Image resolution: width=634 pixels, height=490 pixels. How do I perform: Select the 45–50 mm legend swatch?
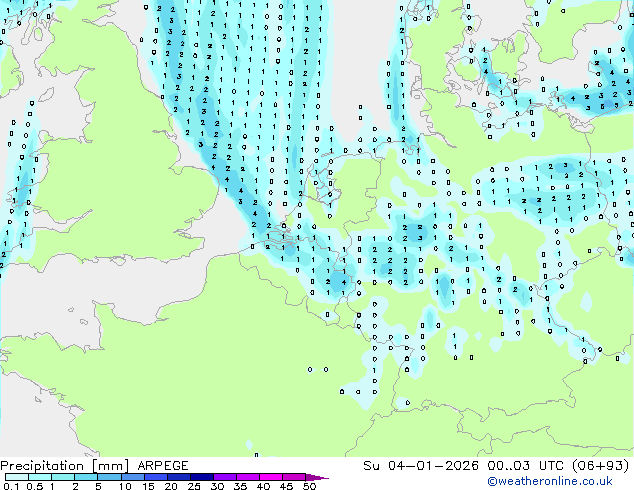294,477
